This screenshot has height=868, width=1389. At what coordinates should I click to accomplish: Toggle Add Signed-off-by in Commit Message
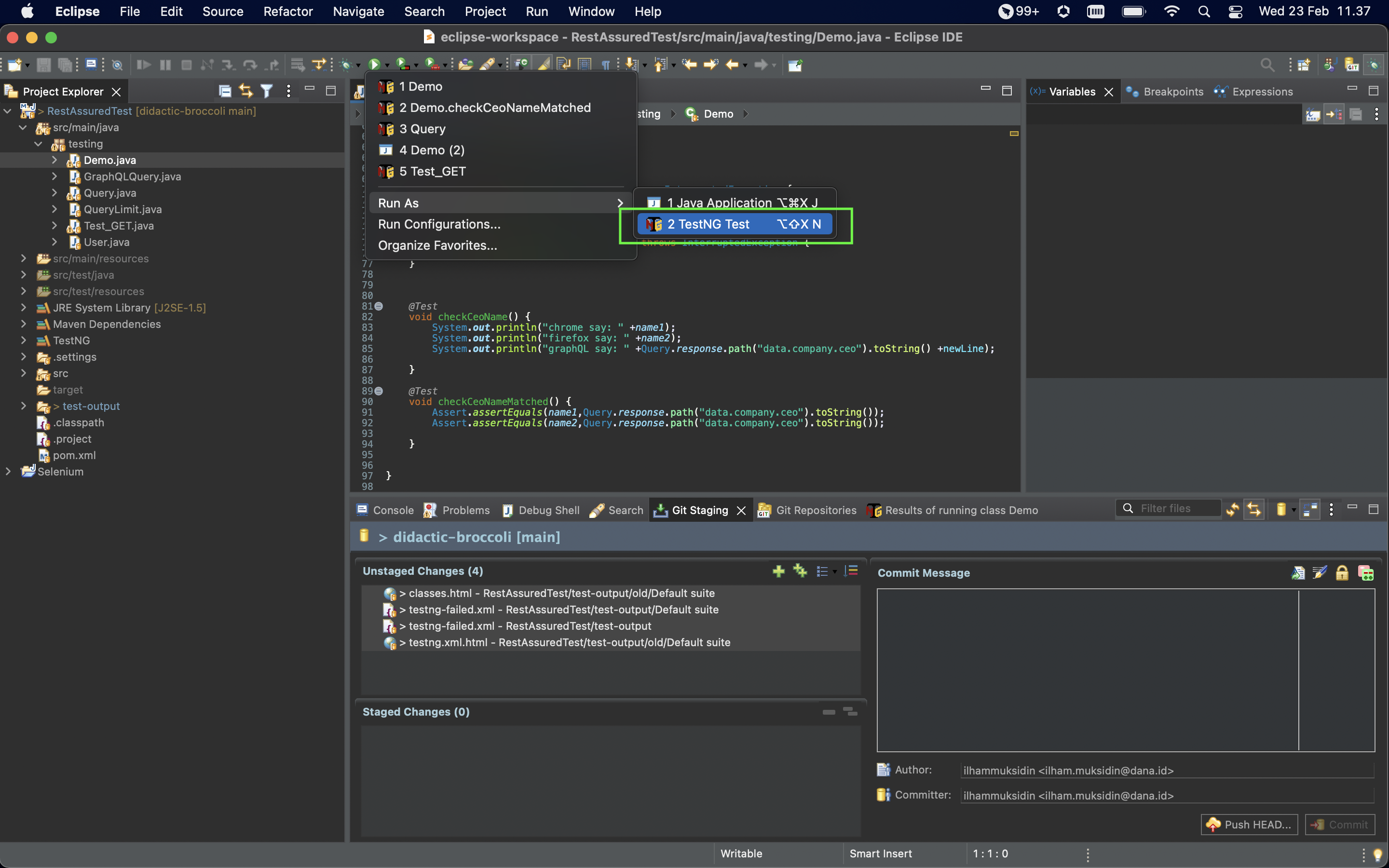tap(1298, 572)
